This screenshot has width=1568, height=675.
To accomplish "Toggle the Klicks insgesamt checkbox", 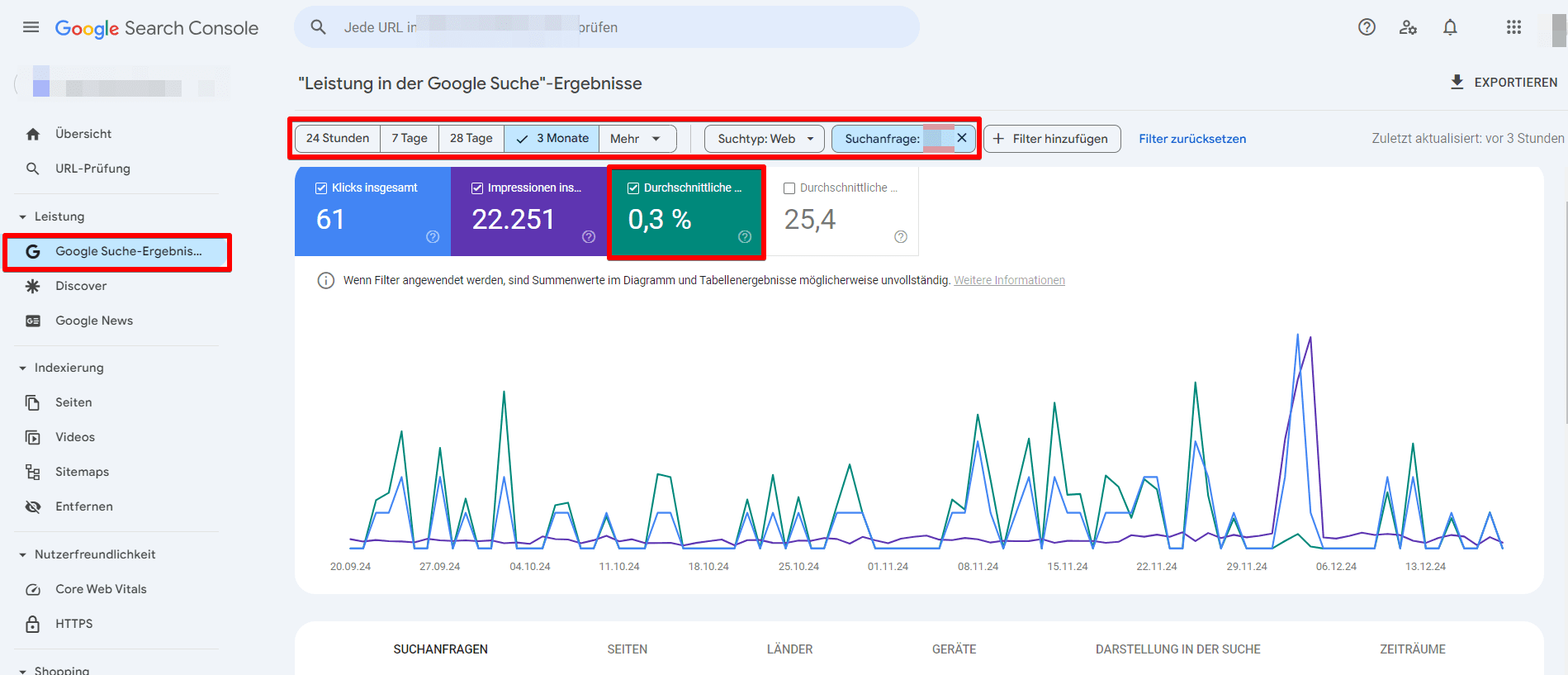I will click(321, 188).
